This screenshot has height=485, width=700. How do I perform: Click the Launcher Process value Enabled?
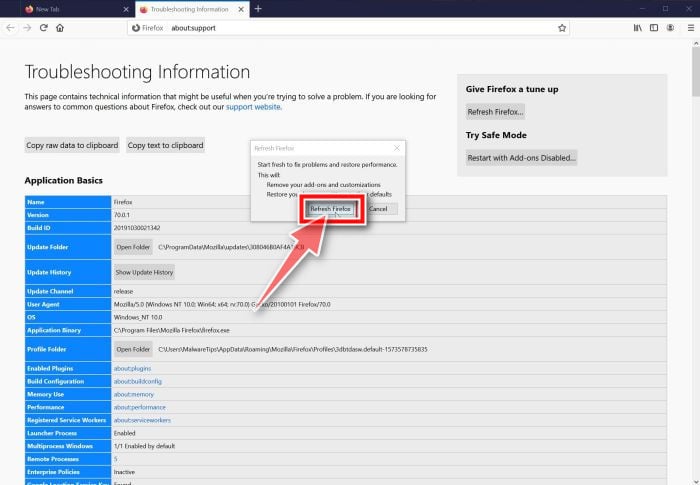125,433
